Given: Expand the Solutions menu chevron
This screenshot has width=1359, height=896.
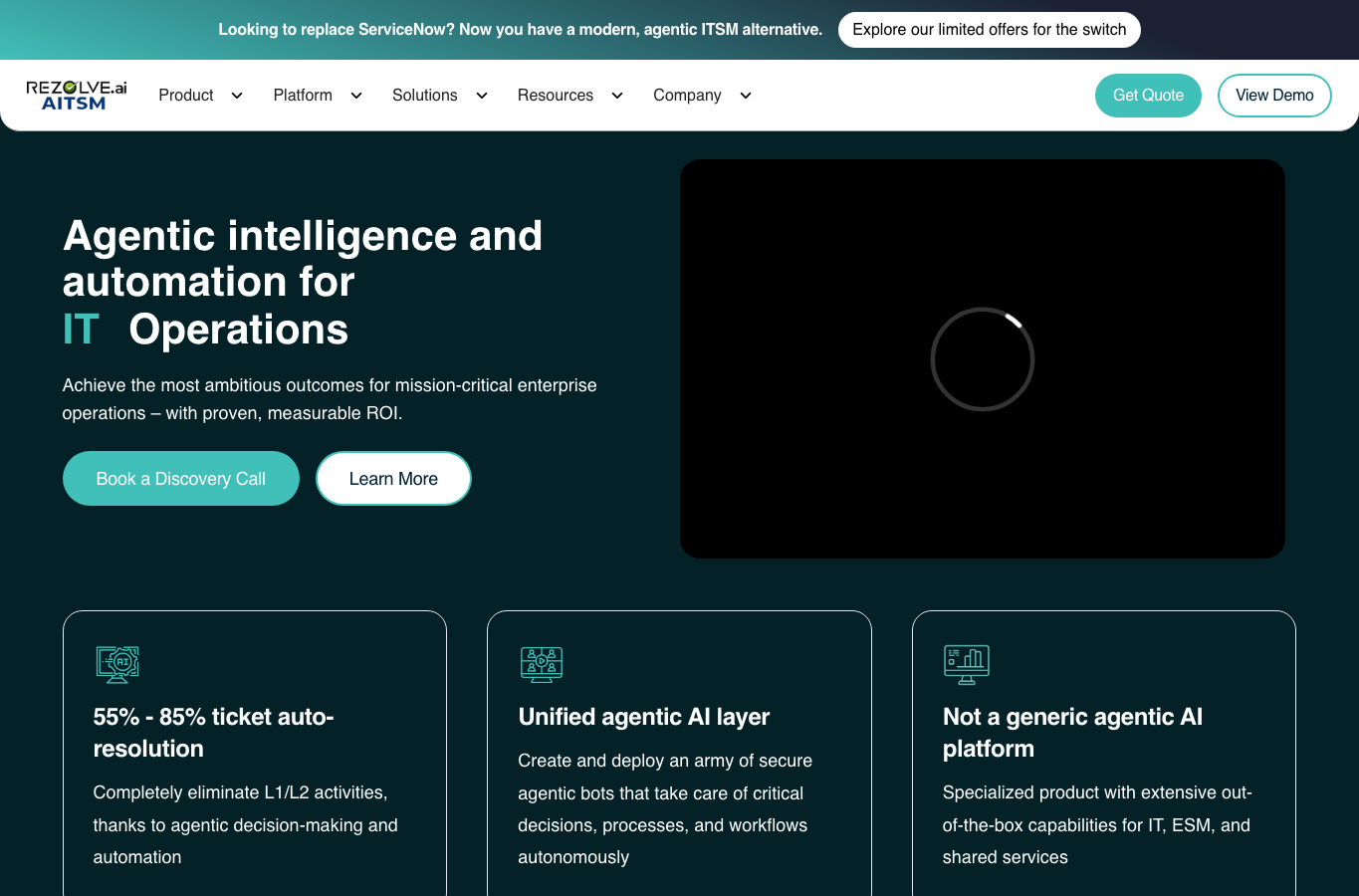Looking at the screenshot, I should tap(482, 96).
